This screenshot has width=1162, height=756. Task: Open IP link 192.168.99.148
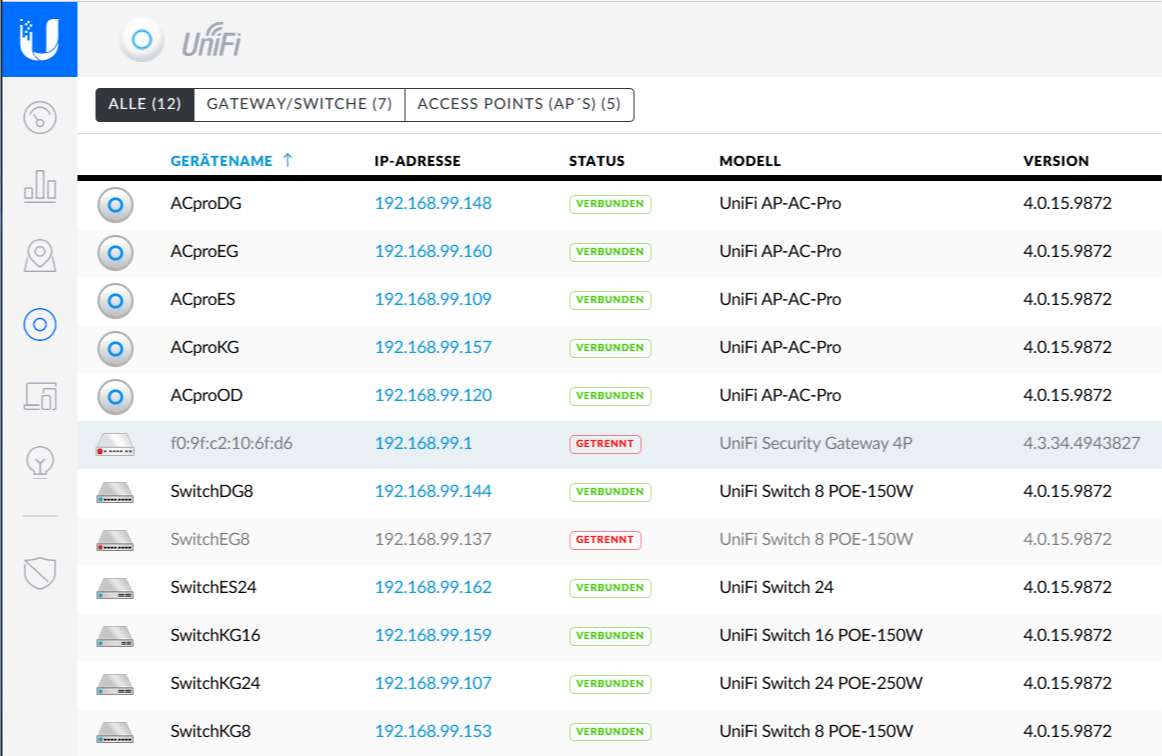[433, 203]
